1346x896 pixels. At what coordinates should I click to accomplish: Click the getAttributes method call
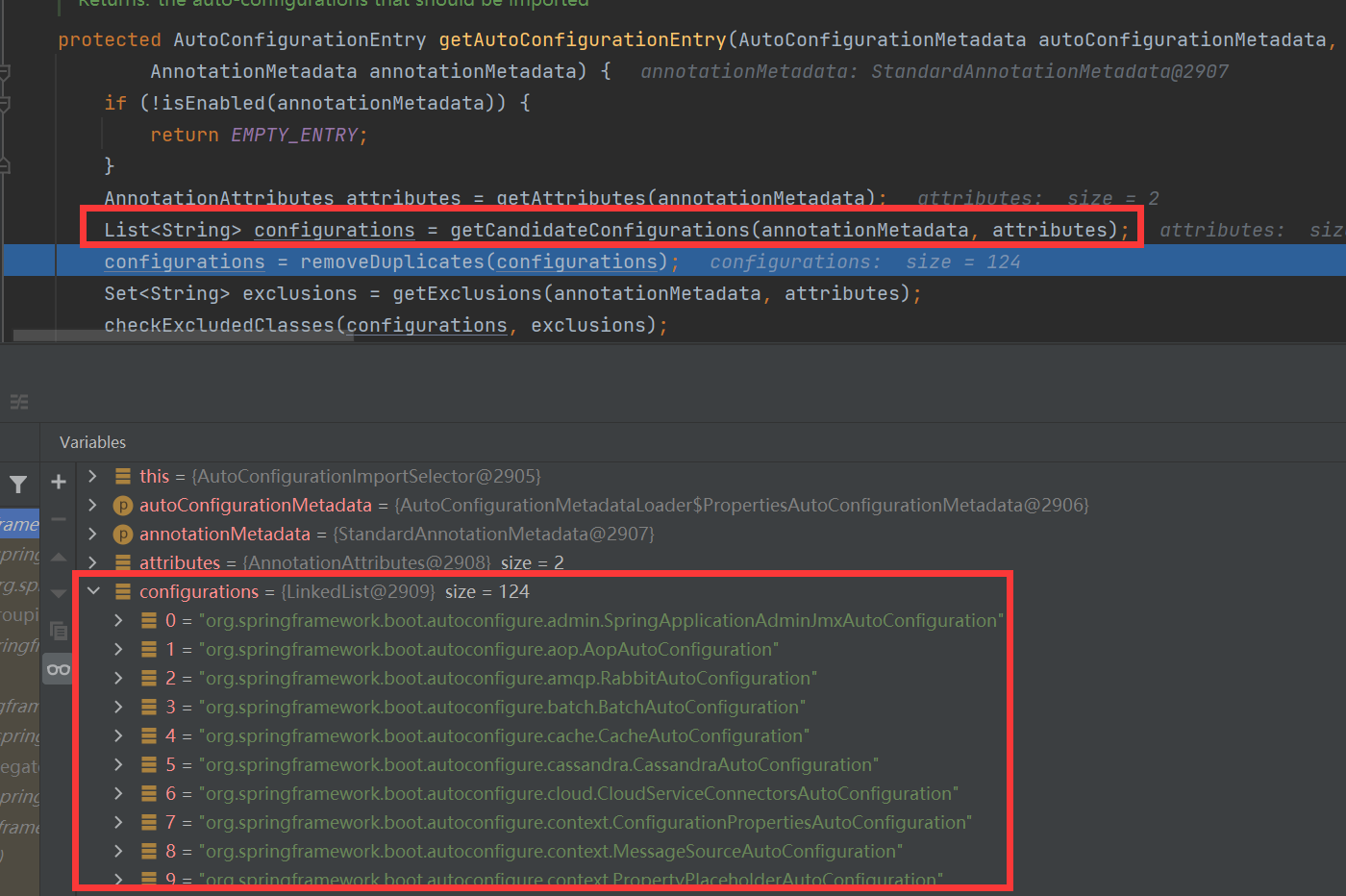[571, 198]
